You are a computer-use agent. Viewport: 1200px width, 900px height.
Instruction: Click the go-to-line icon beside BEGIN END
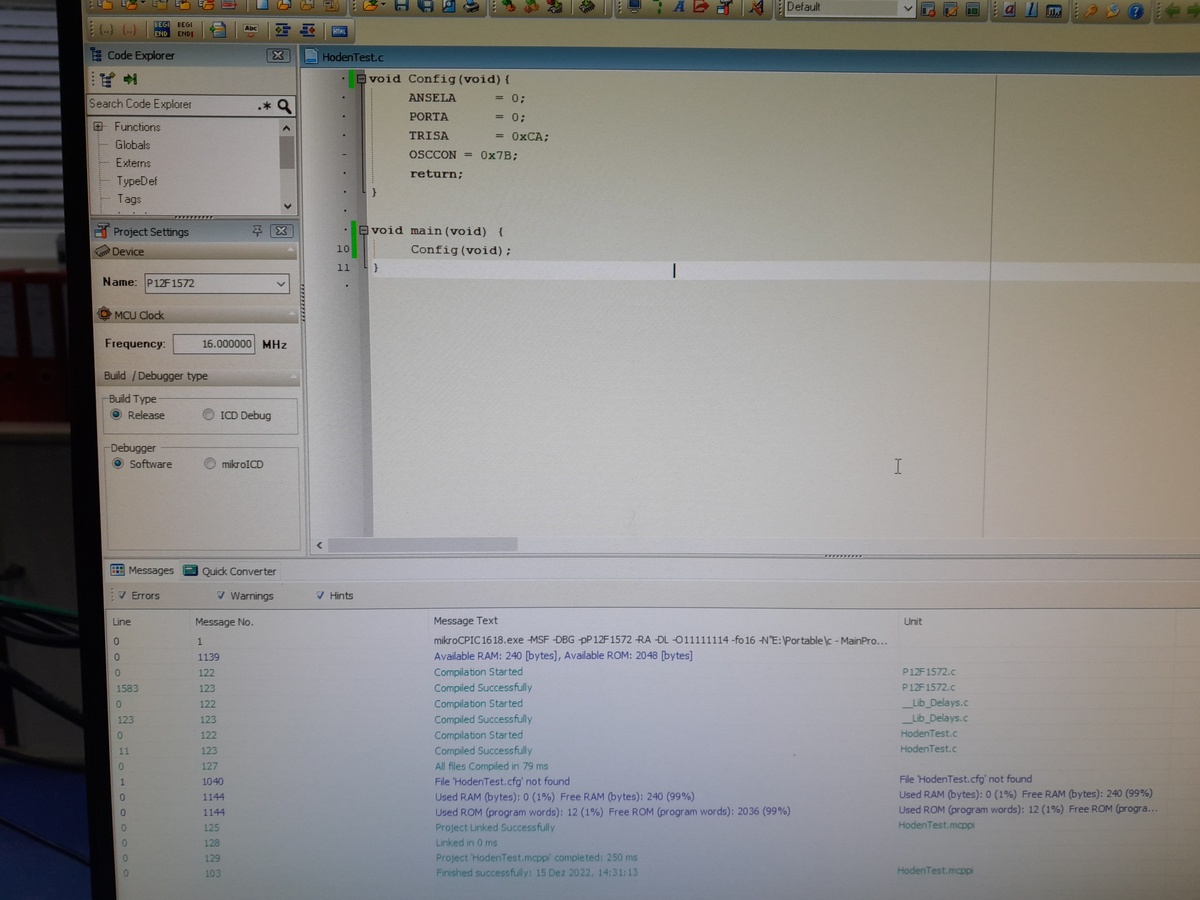pos(218,30)
